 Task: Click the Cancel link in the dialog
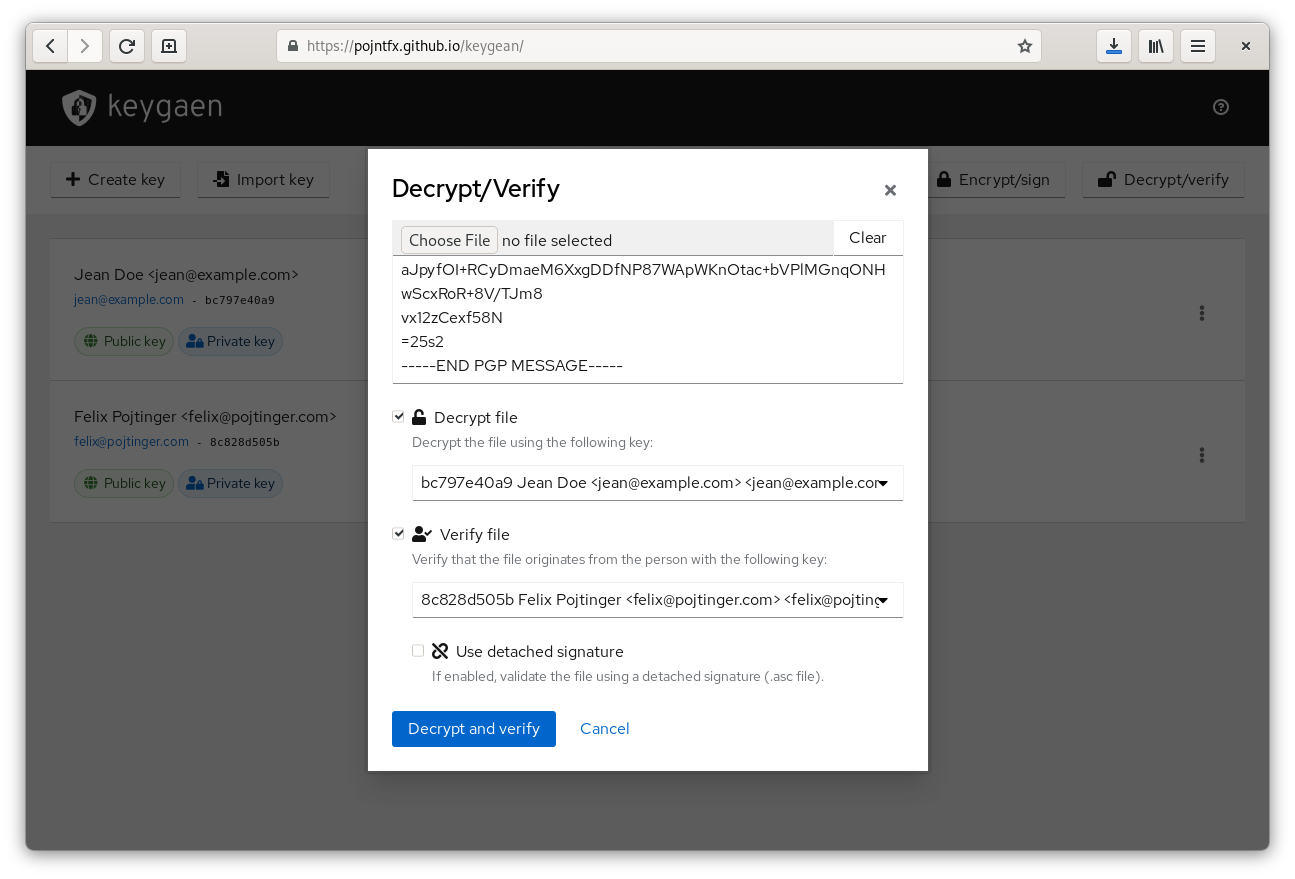[x=605, y=729]
